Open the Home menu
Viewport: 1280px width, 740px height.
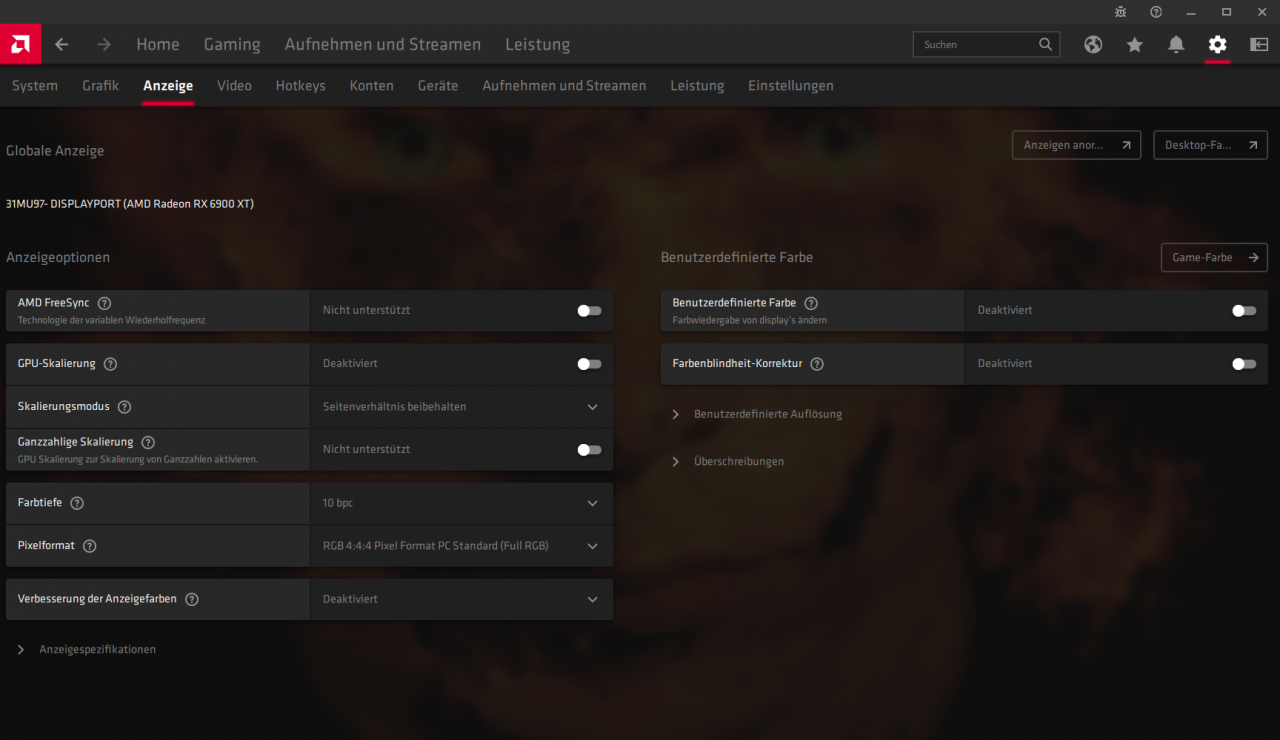pyautogui.click(x=158, y=44)
